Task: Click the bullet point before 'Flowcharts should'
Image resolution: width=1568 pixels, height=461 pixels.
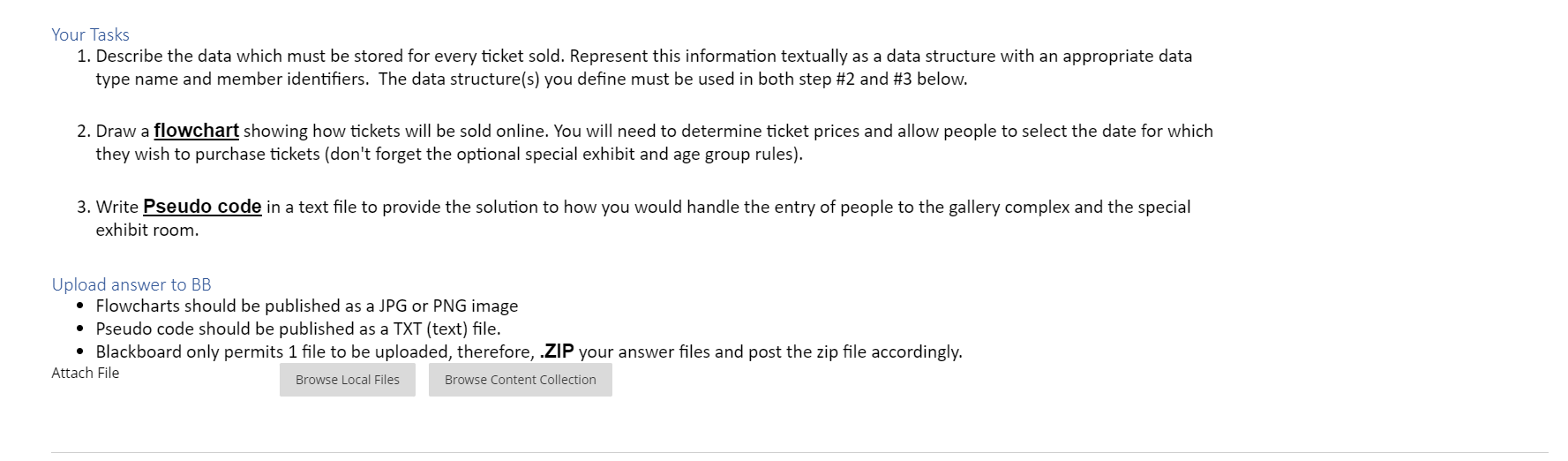Action: (80, 306)
